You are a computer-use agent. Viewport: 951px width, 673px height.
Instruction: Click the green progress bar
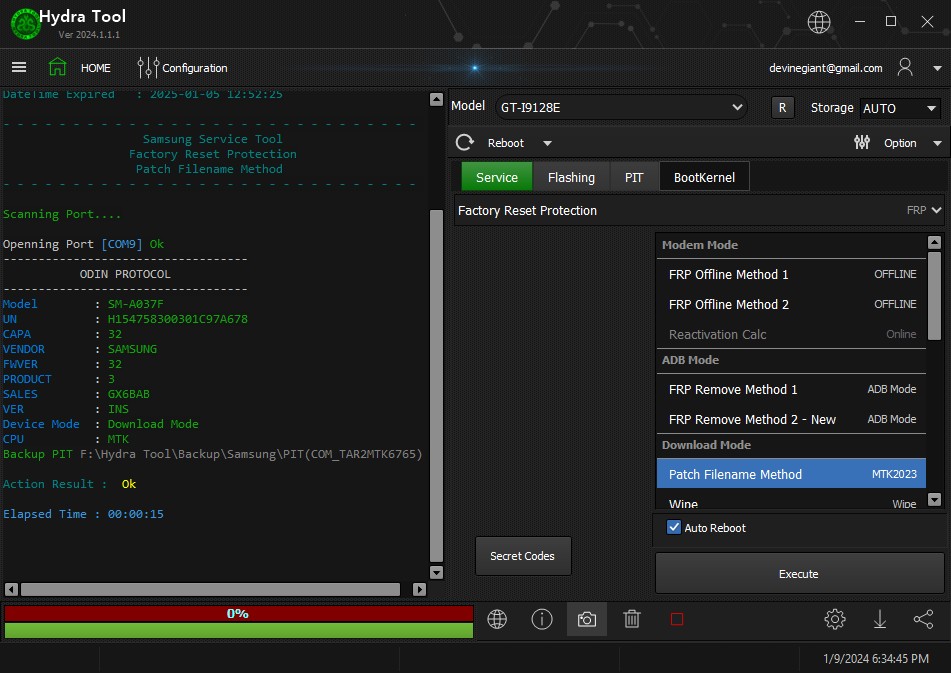[x=238, y=630]
